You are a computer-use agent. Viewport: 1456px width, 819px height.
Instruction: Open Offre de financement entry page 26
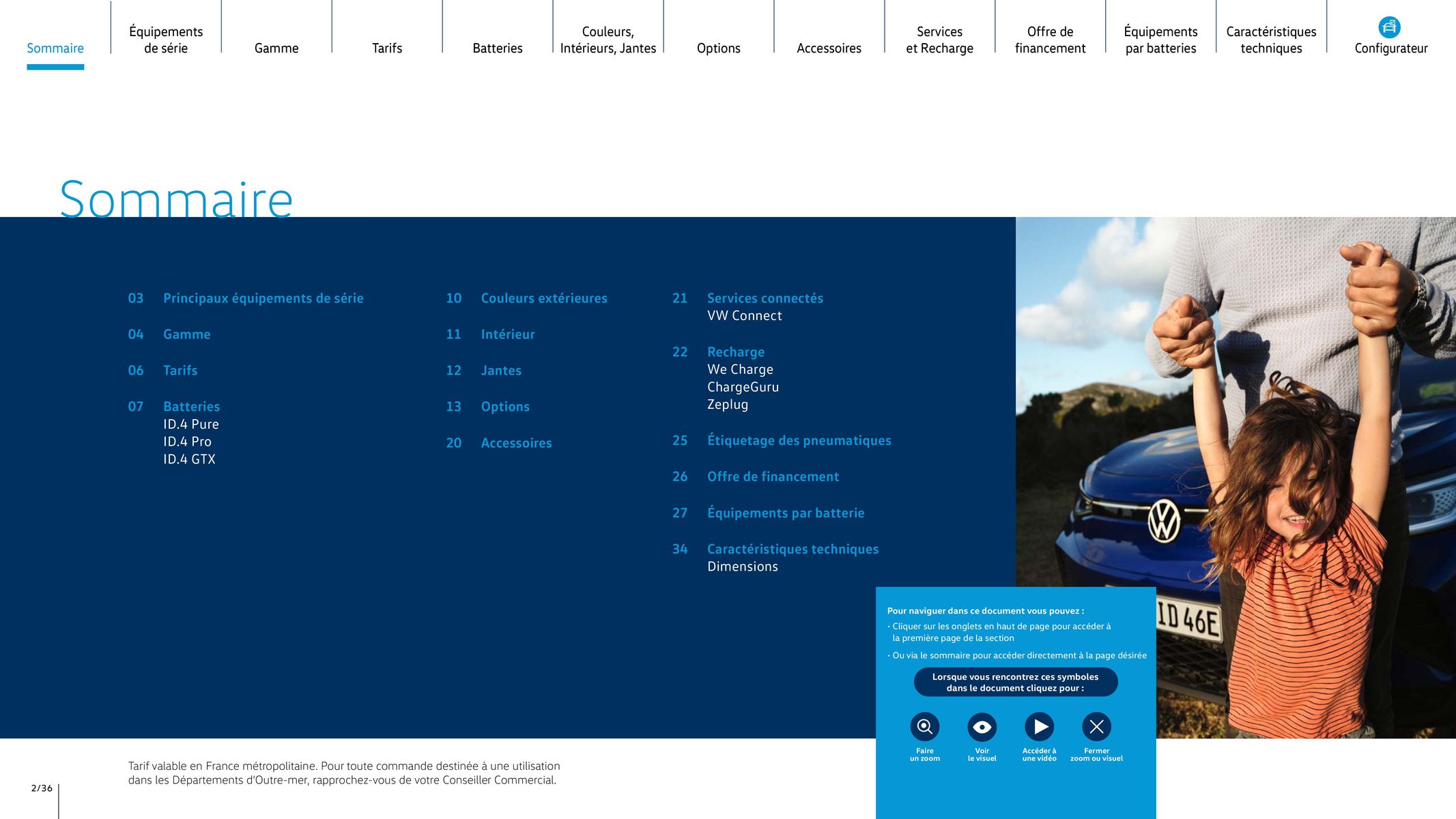(x=773, y=477)
